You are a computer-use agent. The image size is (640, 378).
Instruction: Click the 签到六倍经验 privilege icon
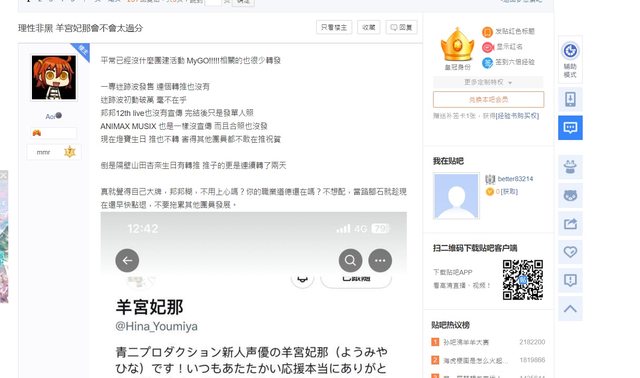(x=487, y=63)
